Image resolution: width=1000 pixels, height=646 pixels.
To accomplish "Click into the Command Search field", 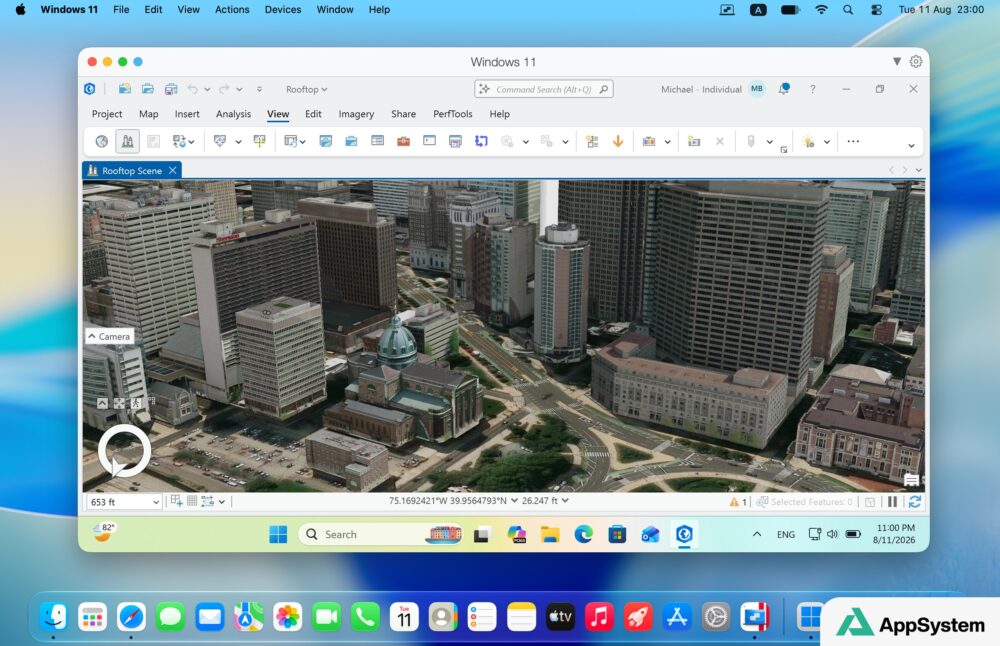I will point(544,89).
